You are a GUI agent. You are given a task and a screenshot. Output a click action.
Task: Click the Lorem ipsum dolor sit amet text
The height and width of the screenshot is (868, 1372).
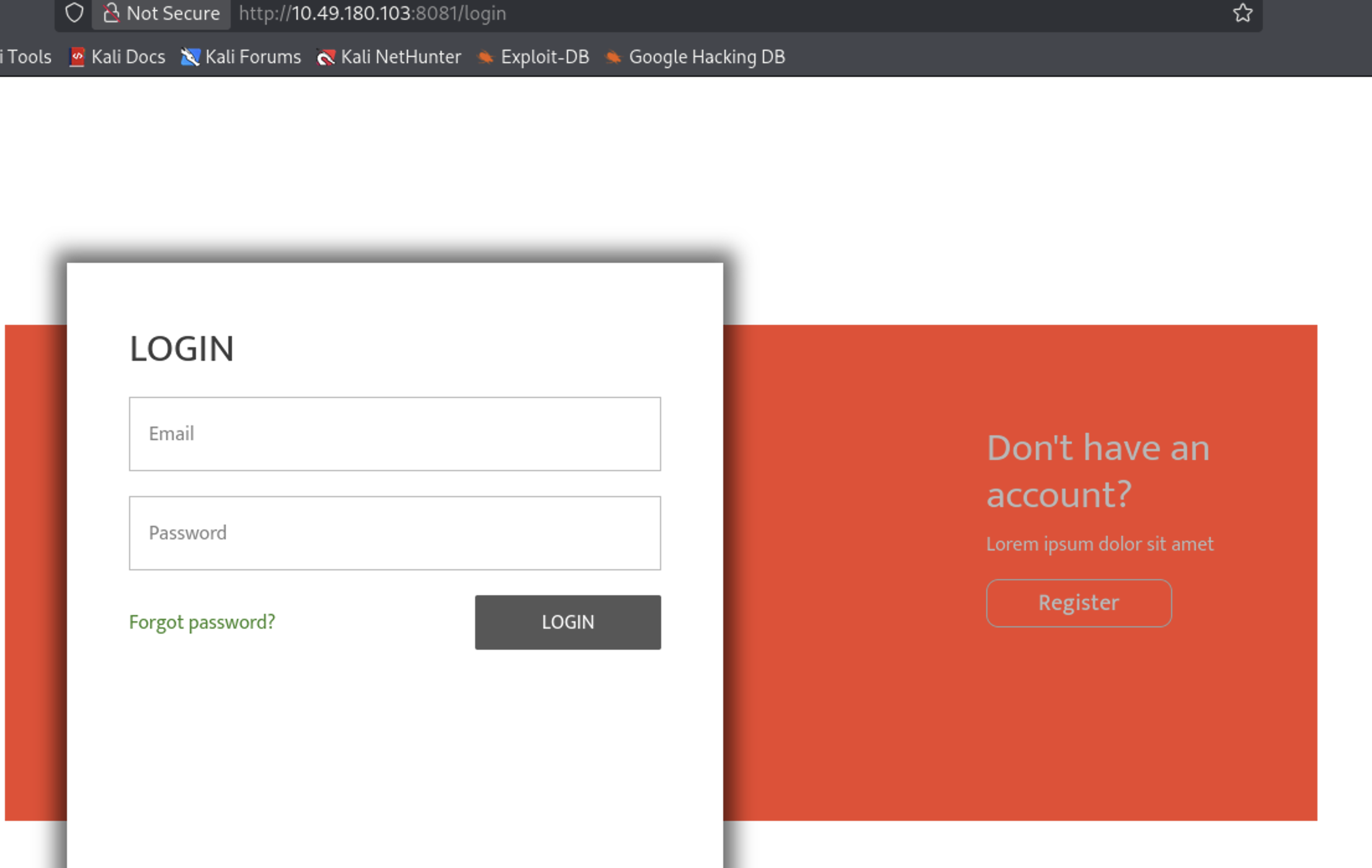(1100, 544)
